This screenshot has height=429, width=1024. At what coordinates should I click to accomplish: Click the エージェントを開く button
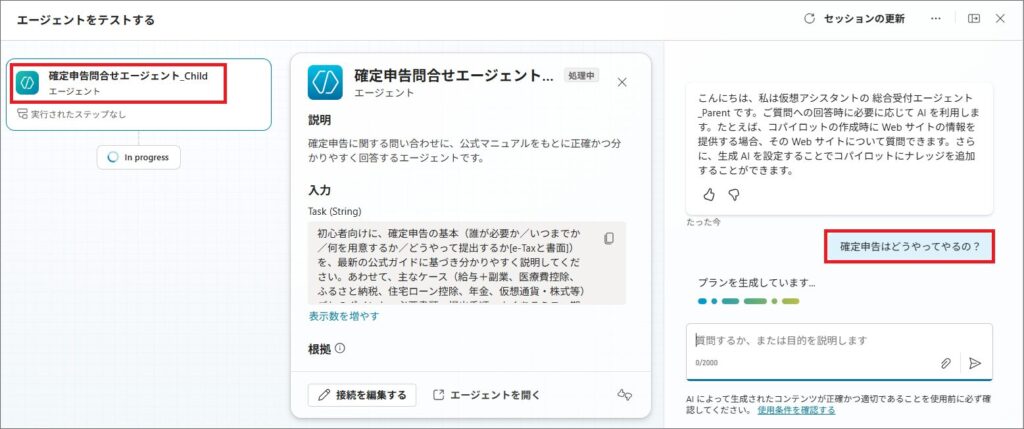(x=485, y=395)
